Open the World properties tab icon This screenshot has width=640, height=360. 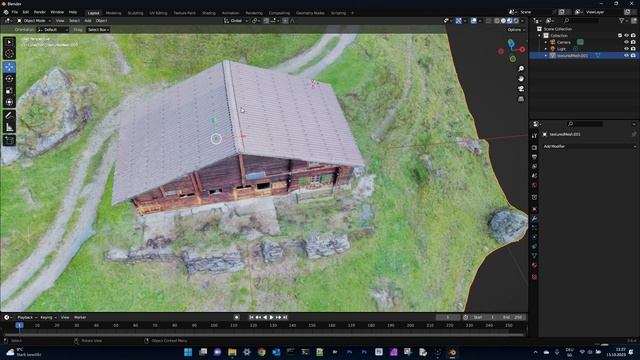point(534,186)
